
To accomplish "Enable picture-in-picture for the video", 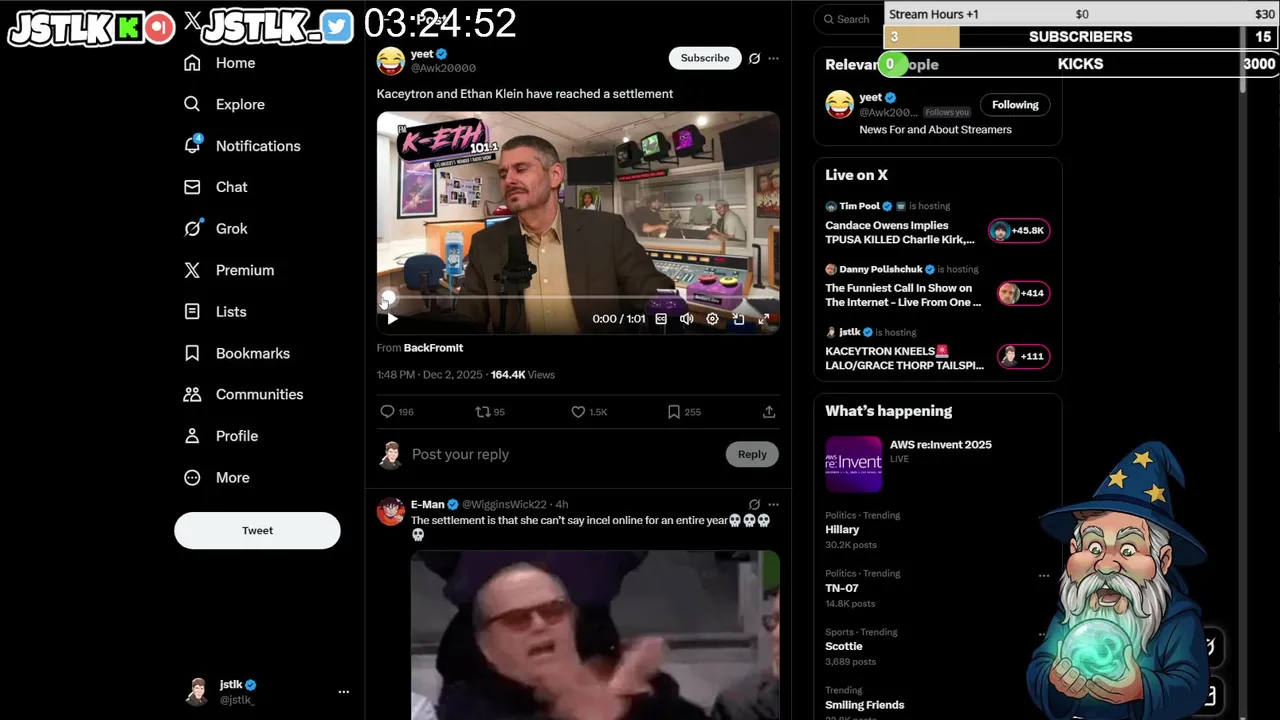I will point(738,319).
